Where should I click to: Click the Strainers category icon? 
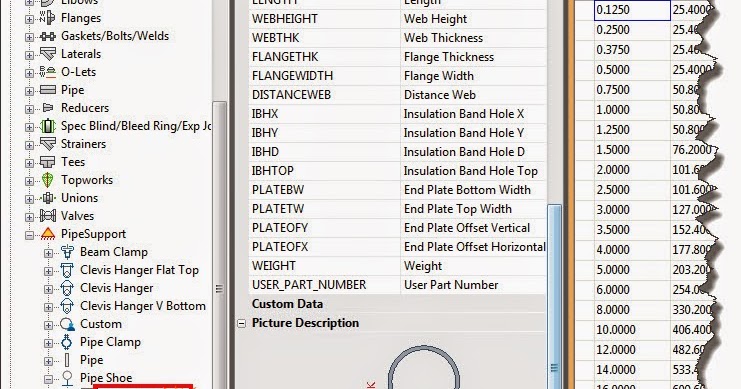(x=47, y=144)
